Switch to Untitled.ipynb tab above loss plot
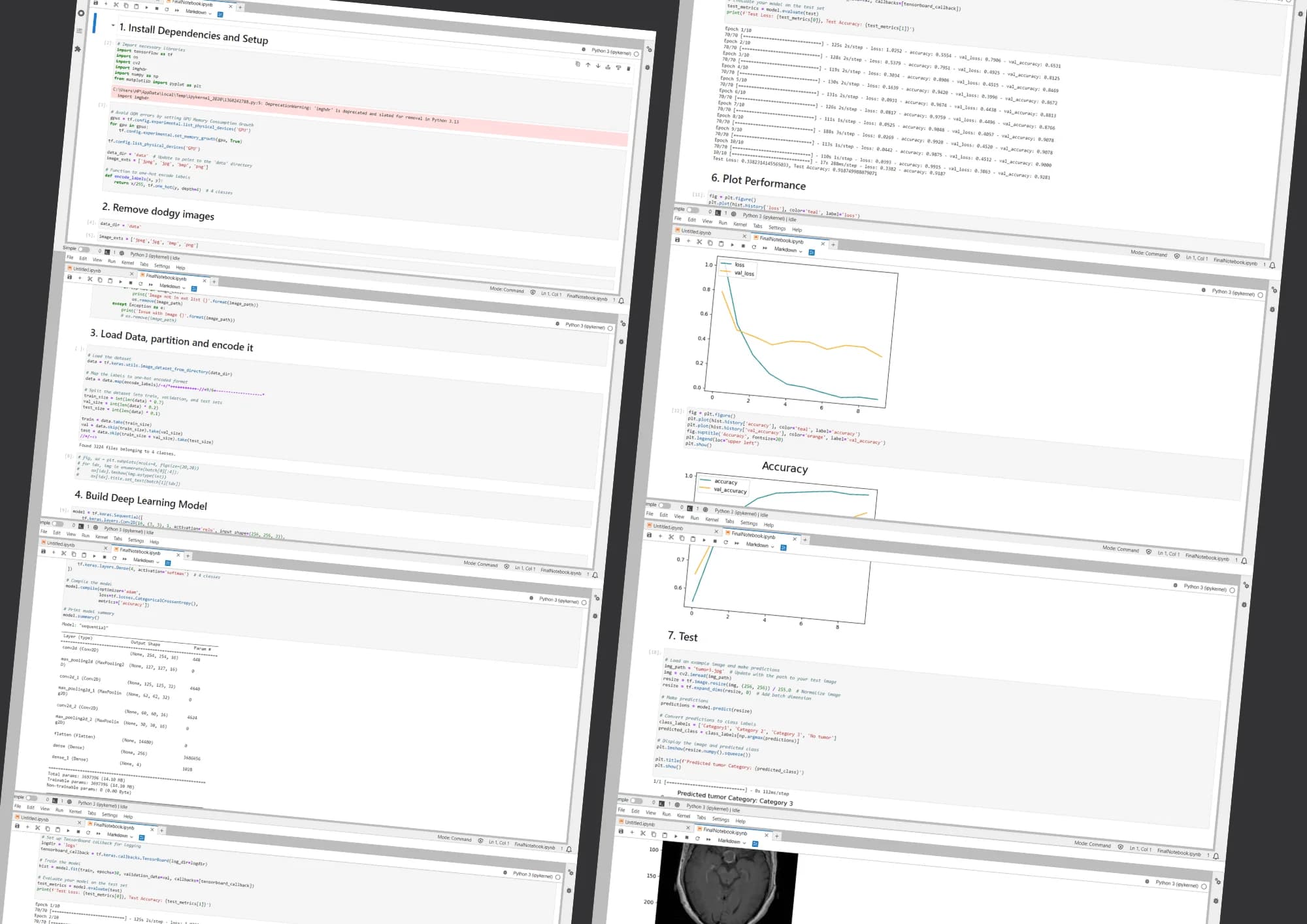This screenshot has height=924, width=1307. pyautogui.click(x=696, y=232)
